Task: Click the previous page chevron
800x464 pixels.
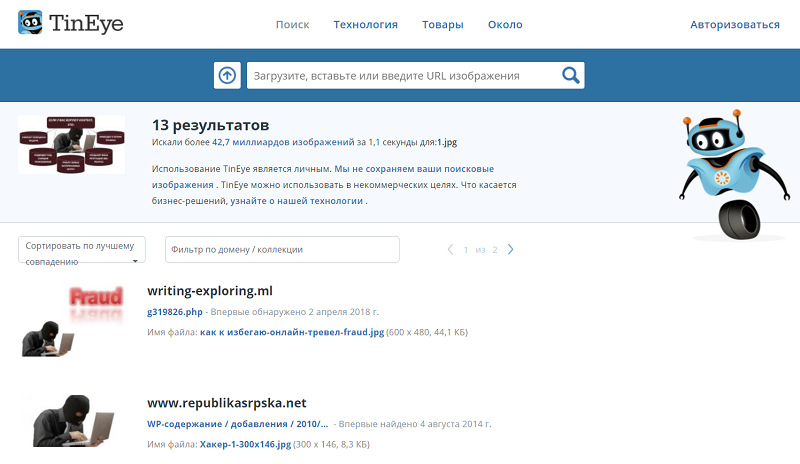Action: click(450, 250)
